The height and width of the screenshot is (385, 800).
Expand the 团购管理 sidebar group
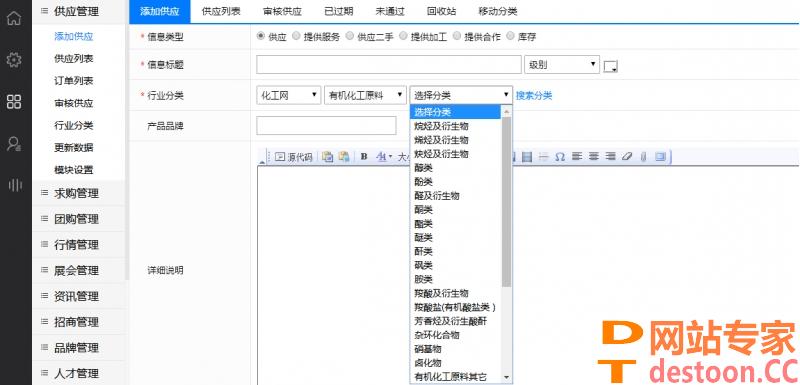[x=78, y=219]
